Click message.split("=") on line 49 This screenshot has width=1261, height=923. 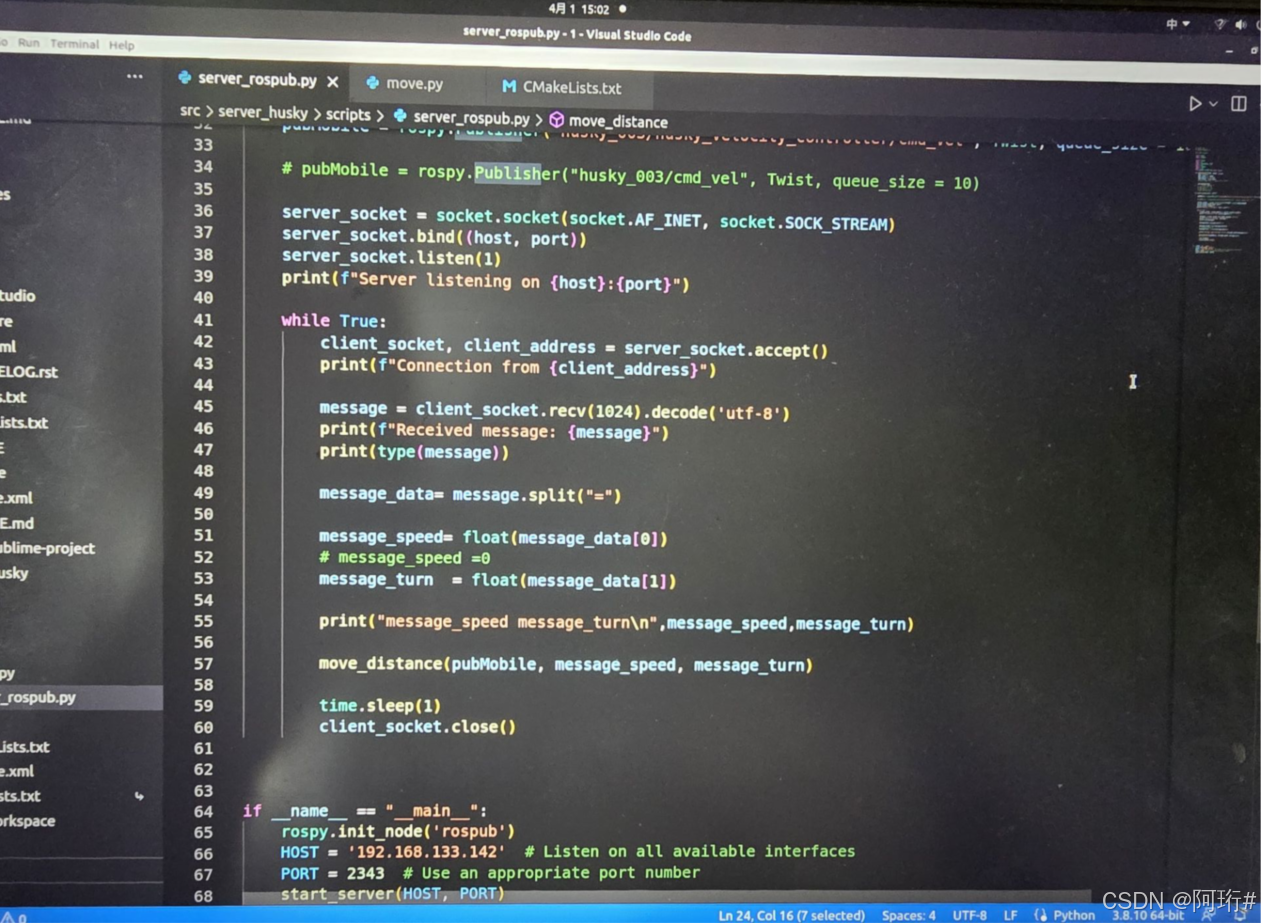coord(537,495)
